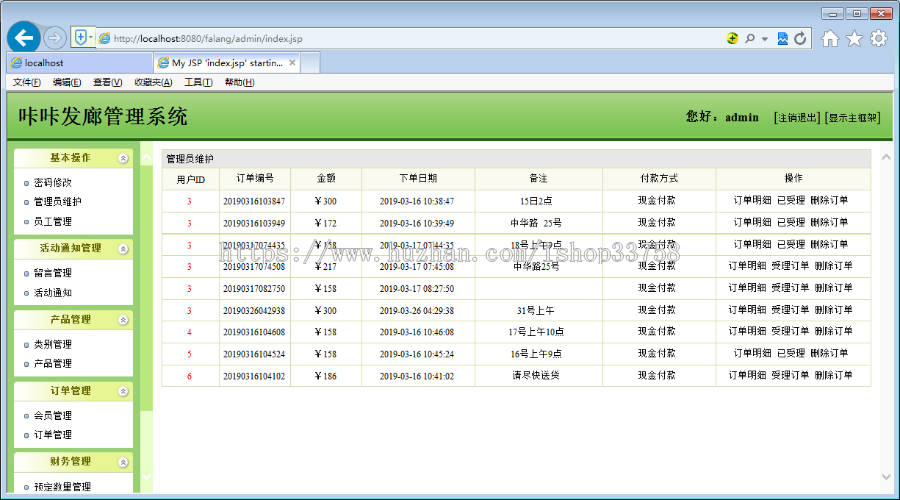
Task: Click 受理订单 for order 20190317074508
Action: [790, 266]
